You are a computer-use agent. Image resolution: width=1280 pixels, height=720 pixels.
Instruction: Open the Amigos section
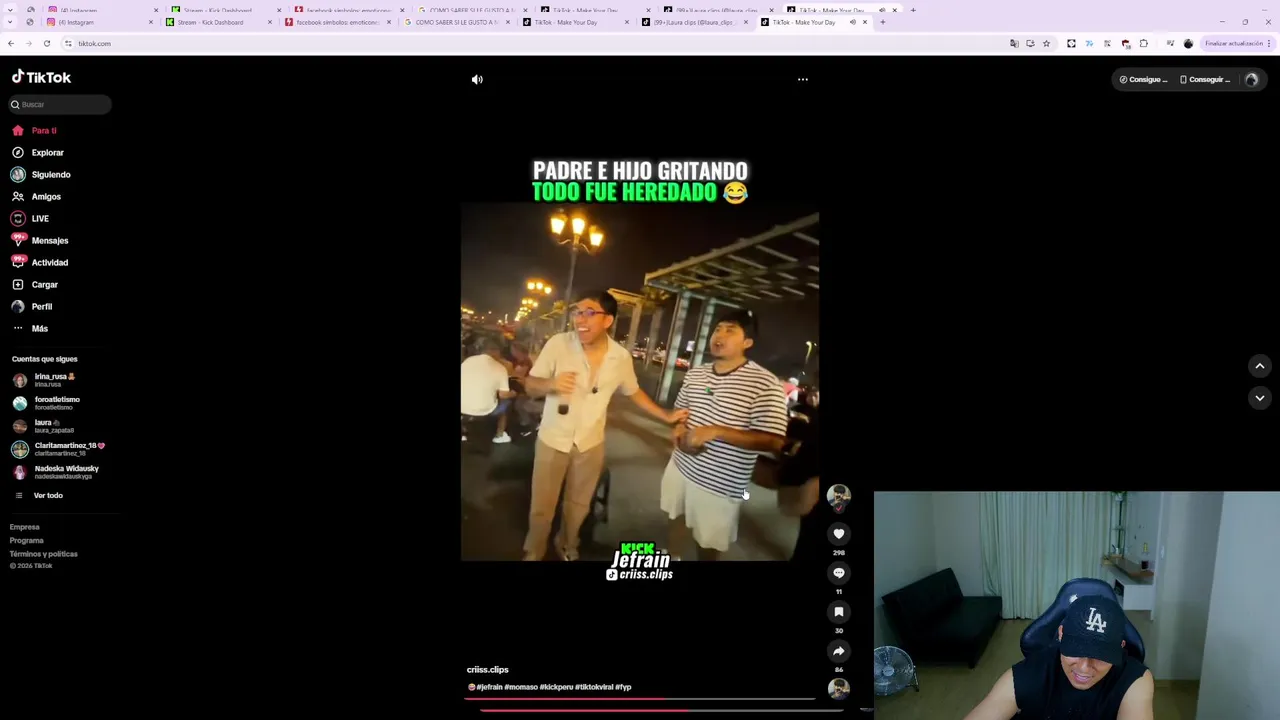tap(37, 197)
